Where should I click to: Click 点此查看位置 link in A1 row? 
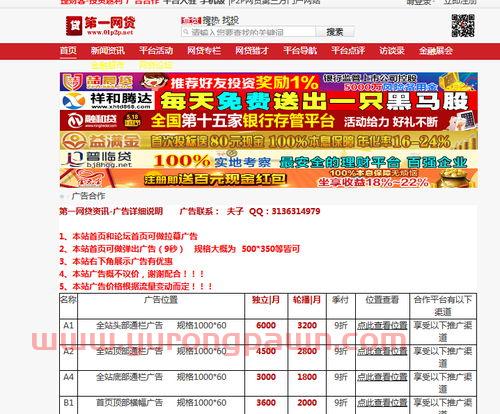[x=382, y=325]
